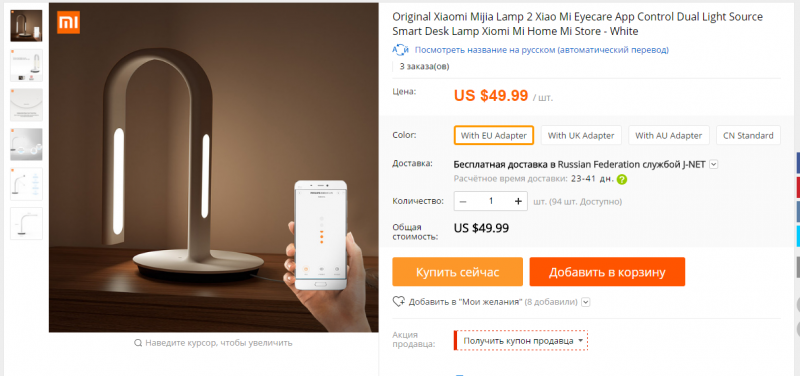This screenshot has height=376, width=800.
Task: Choose the With AU Adapter option
Action: tap(669, 136)
